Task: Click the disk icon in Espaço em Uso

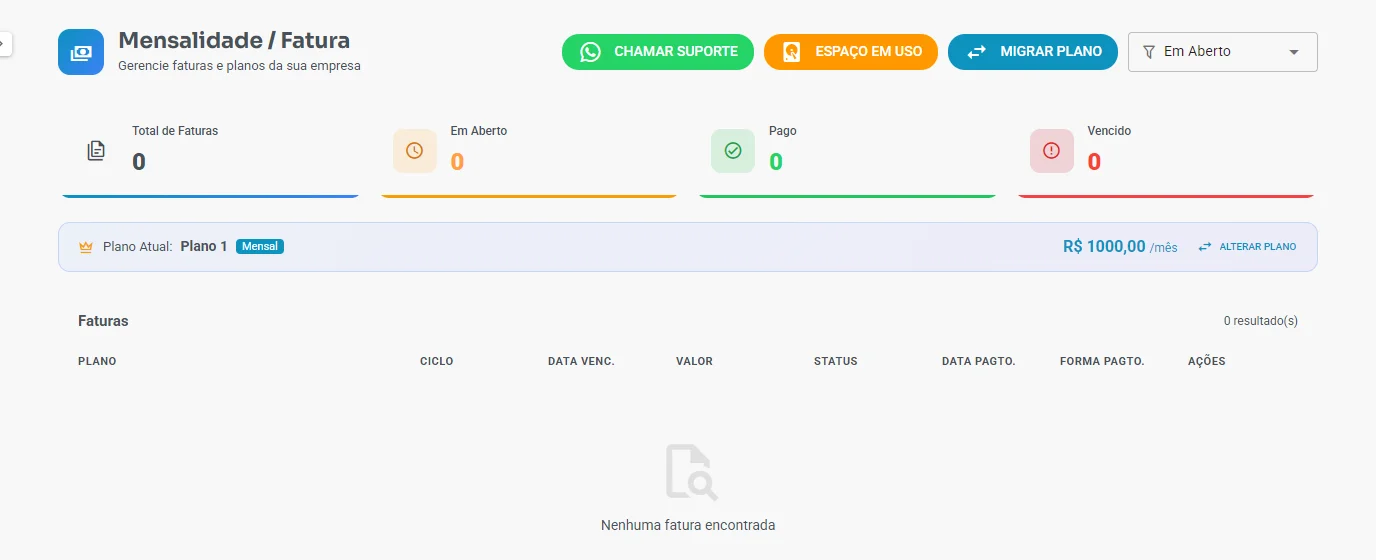Action: (x=792, y=51)
